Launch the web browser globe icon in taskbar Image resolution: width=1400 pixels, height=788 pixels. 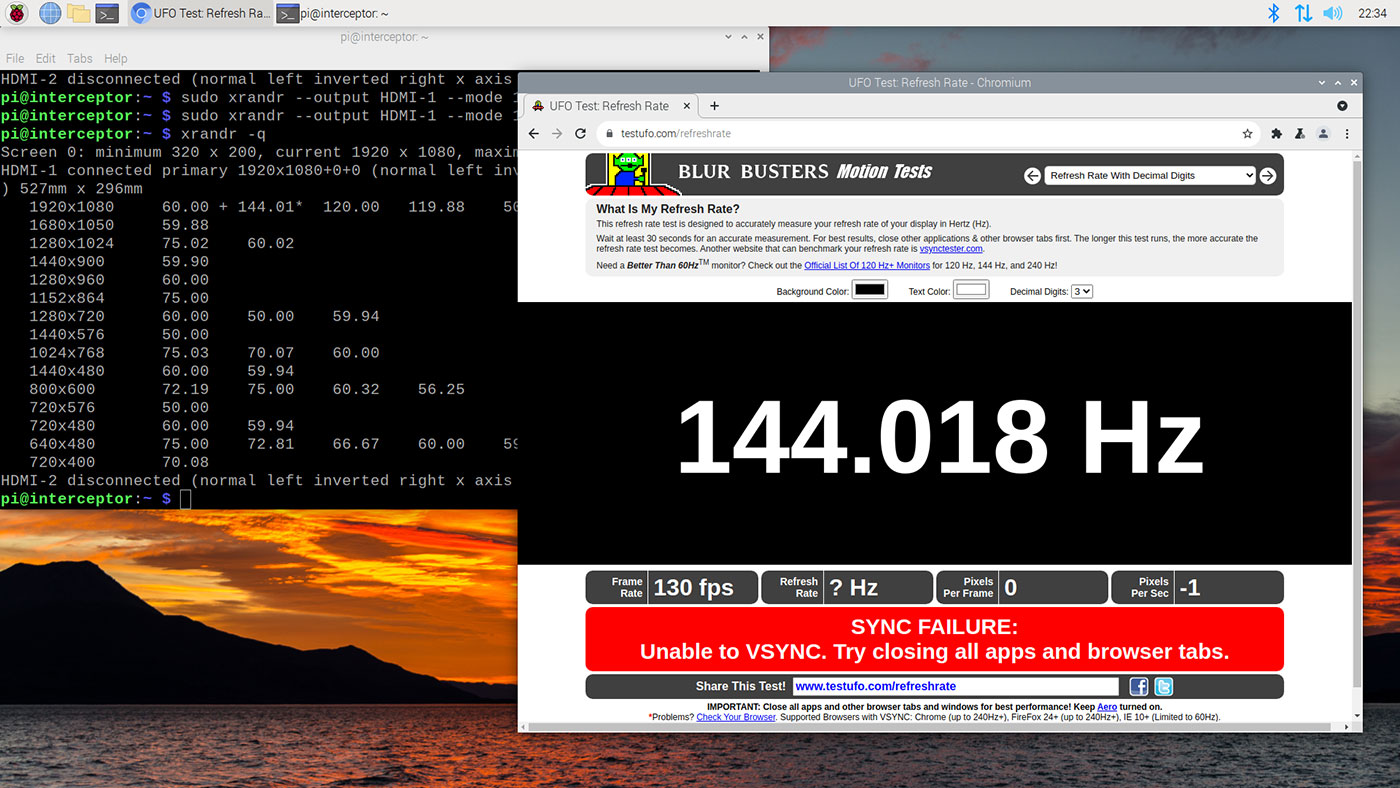(49, 13)
